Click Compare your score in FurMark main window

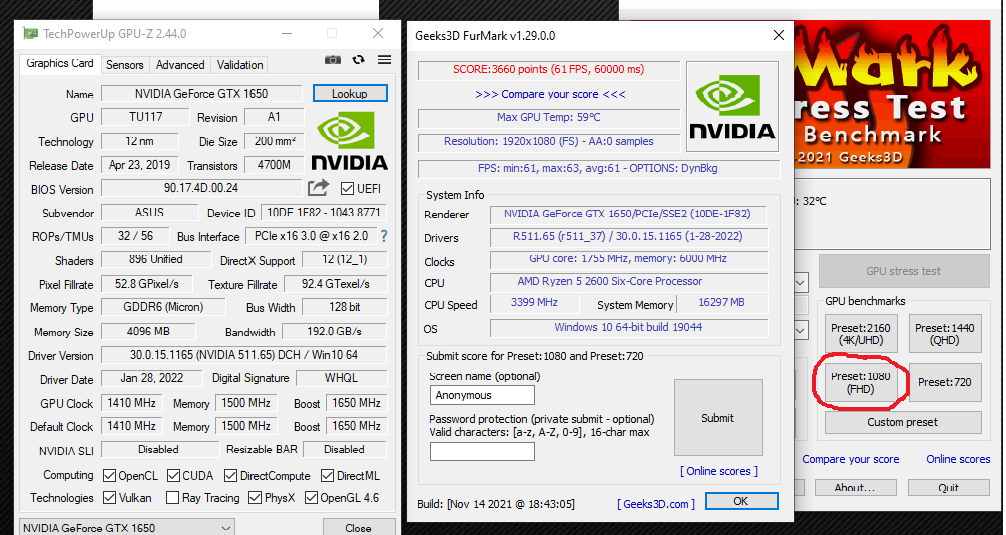click(x=851, y=459)
